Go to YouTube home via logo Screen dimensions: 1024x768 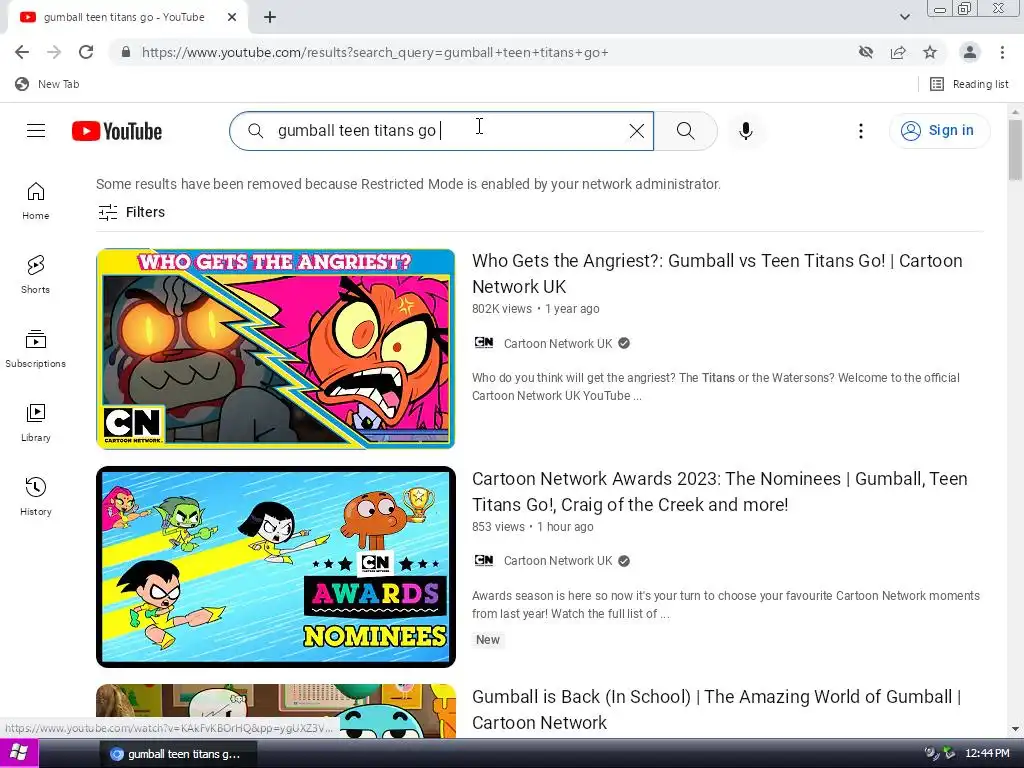[117, 131]
